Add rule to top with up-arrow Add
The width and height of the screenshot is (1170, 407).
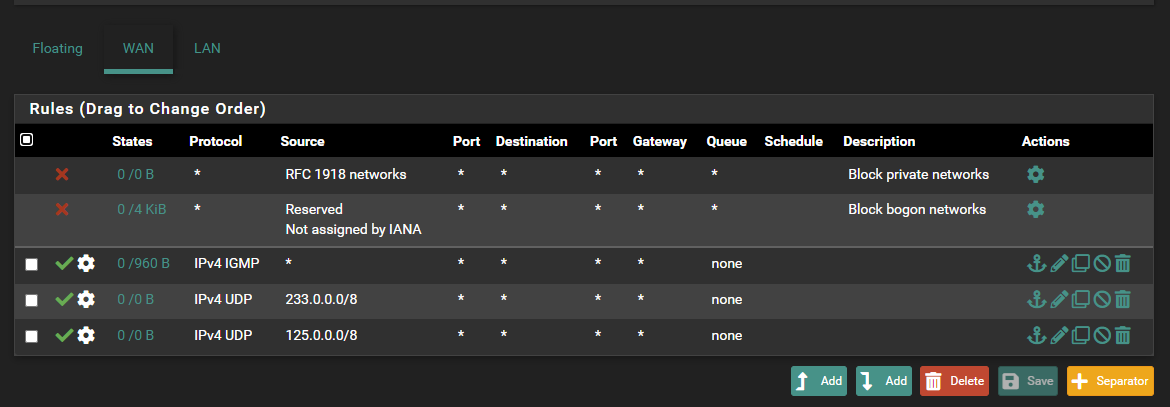tap(819, 381)
